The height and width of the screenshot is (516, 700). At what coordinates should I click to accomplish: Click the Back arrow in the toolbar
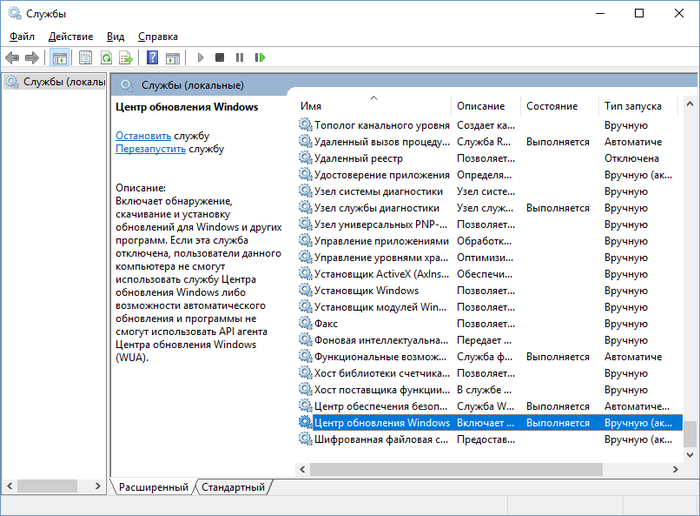point(12,58)
